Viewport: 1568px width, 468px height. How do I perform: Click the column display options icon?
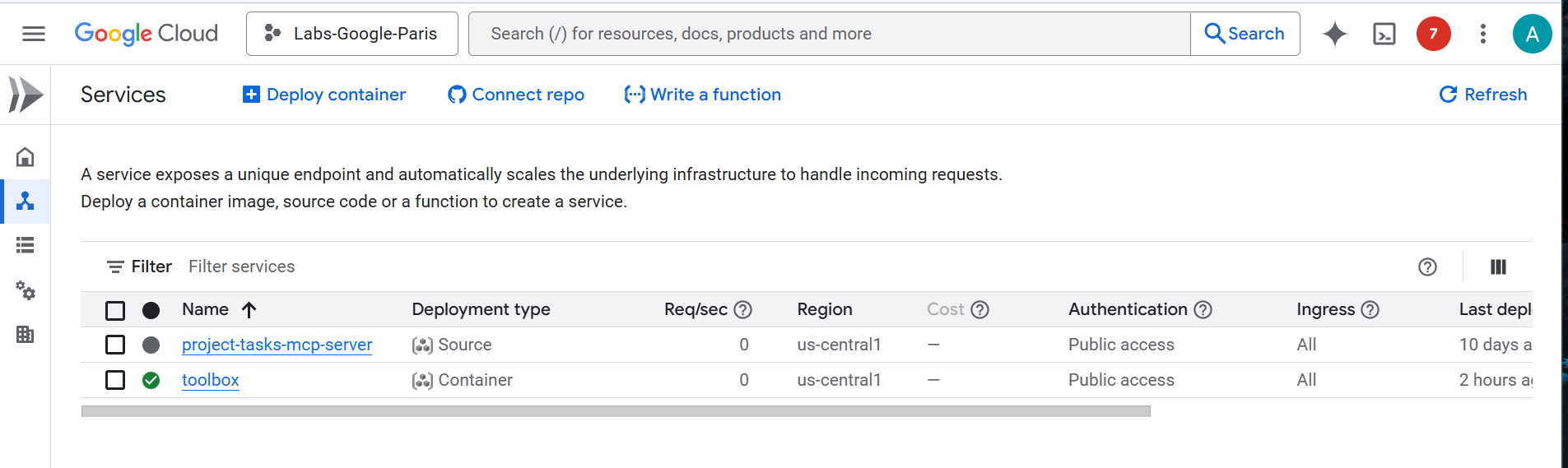click(1498, 266)
